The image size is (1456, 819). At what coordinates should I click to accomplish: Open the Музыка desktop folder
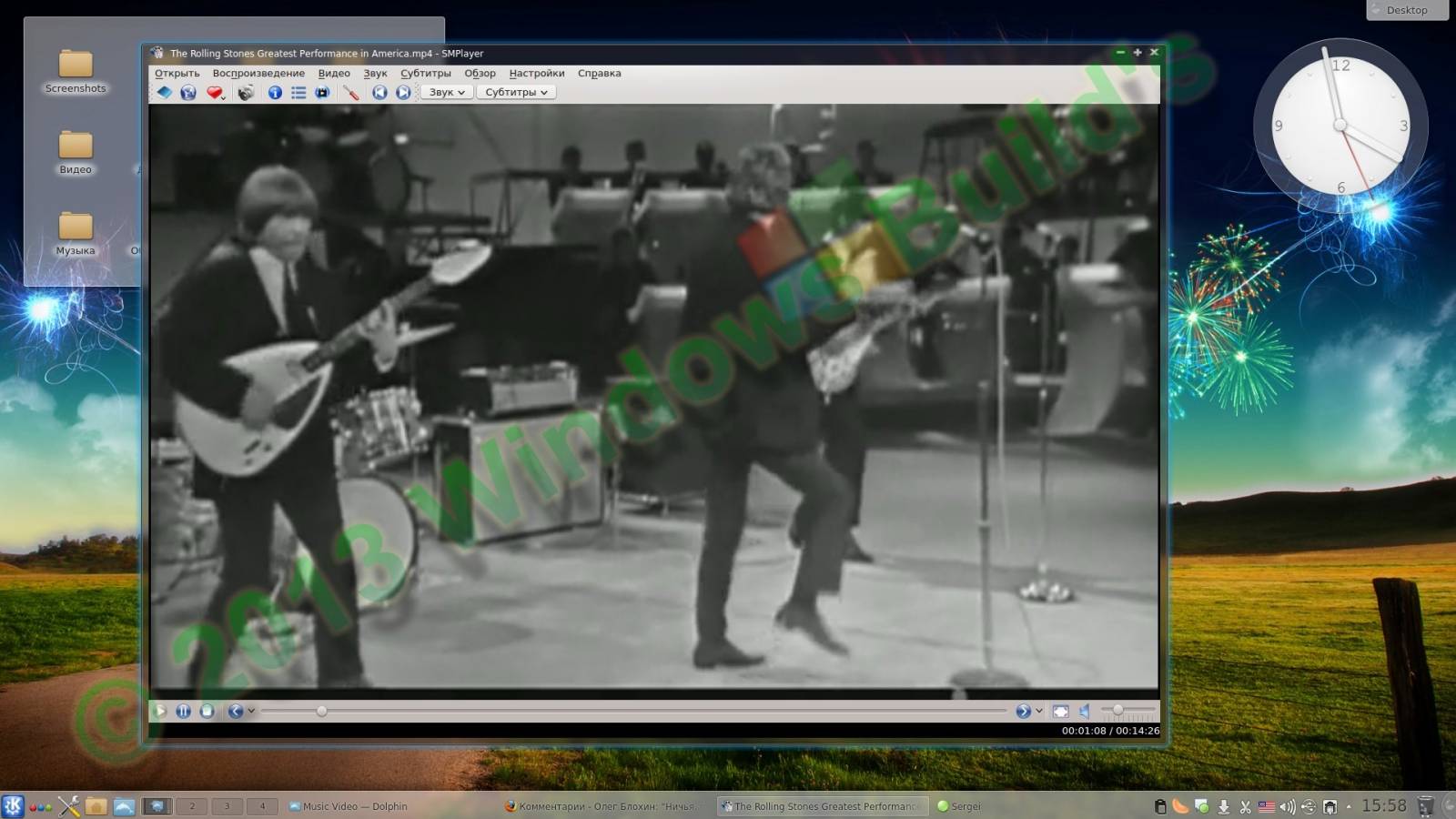click(76, 233)
